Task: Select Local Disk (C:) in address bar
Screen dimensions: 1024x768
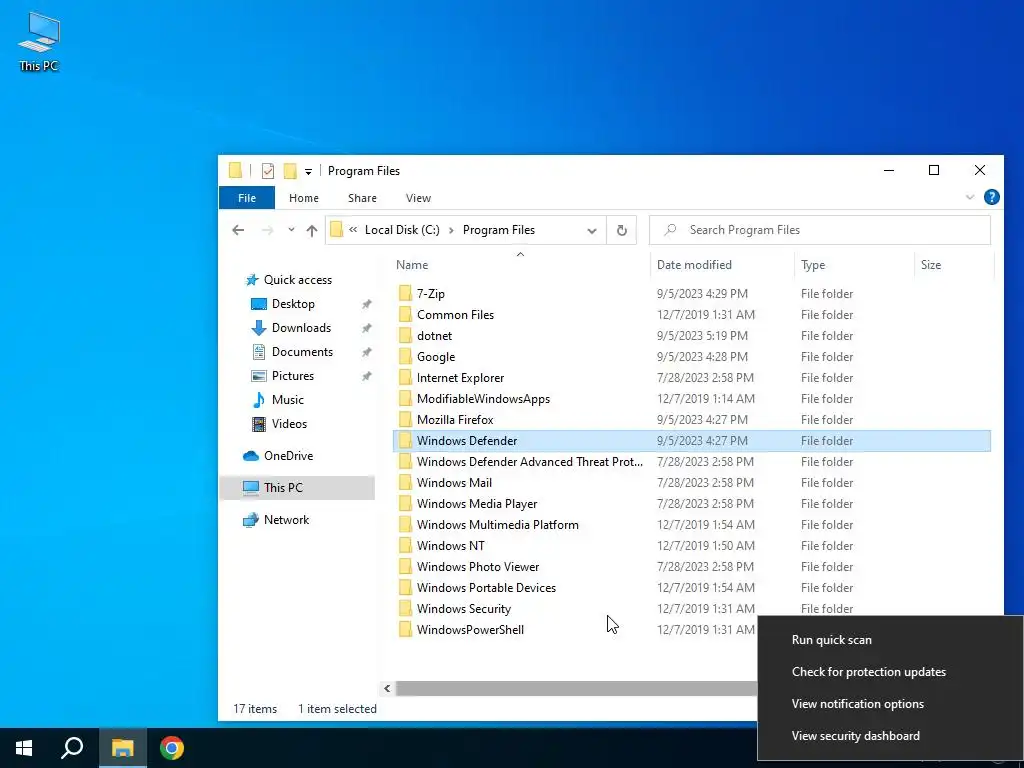Action: [402, 230]
